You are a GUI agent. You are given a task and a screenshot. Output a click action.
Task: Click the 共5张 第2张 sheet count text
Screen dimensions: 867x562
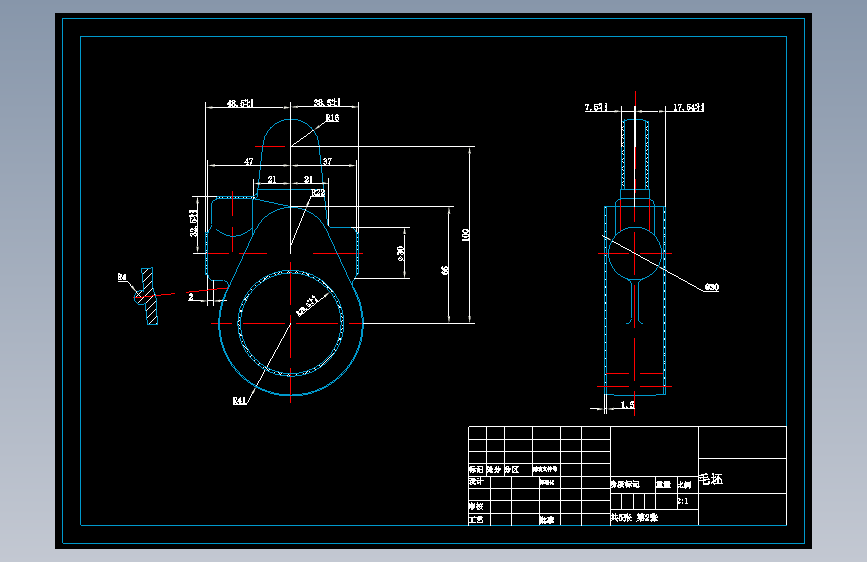click(634, 518)
